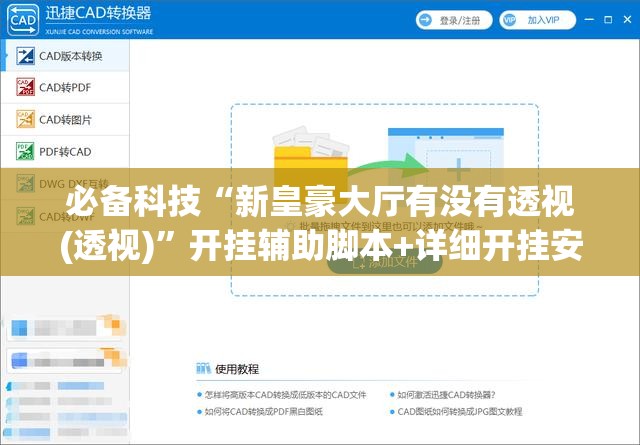Open CAD版本转换 menu entry
The height and width of the screenshot is (445, 640).
[65, 56]
